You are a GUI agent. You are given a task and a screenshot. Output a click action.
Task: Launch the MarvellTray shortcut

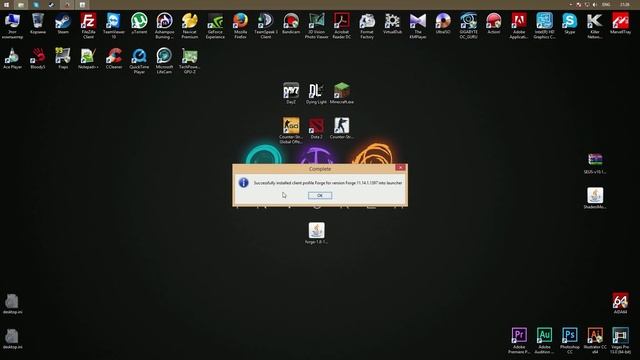click(x=620, y=23)
